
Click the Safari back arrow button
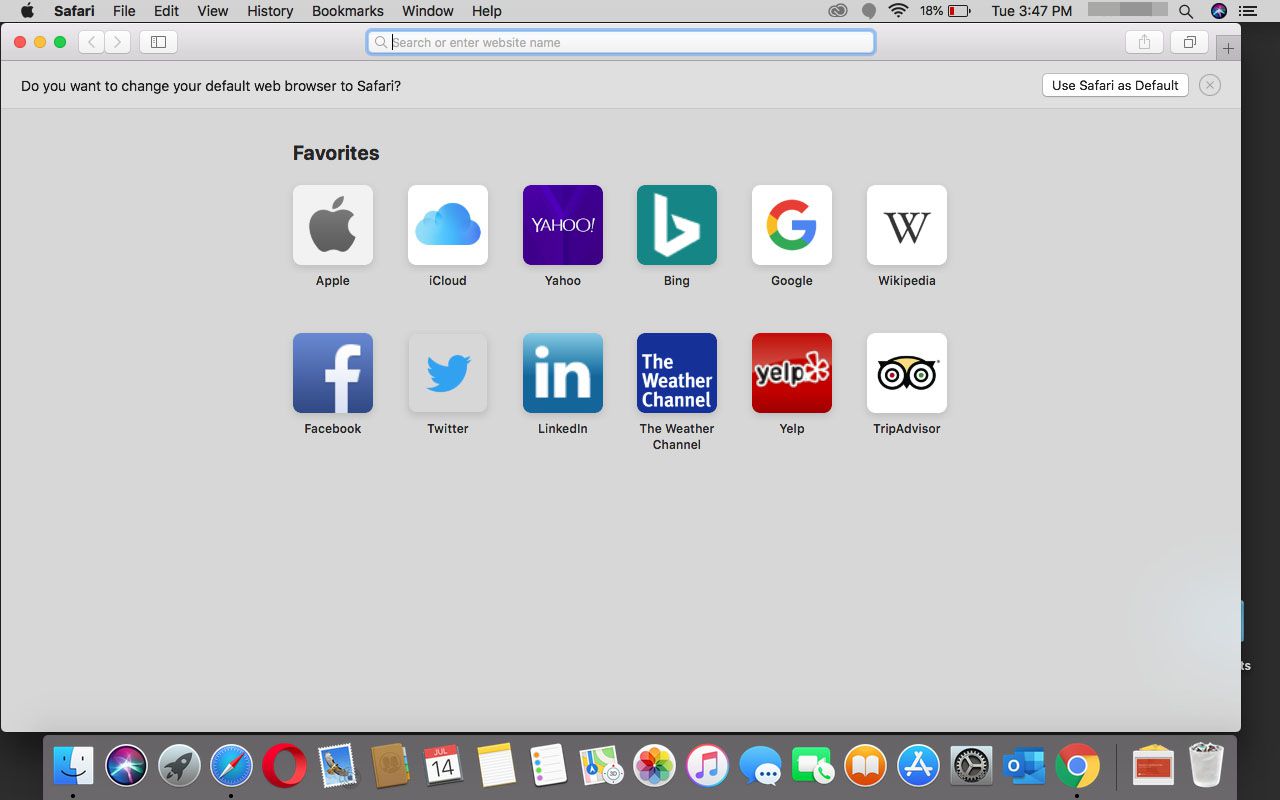tap(91, 42)
